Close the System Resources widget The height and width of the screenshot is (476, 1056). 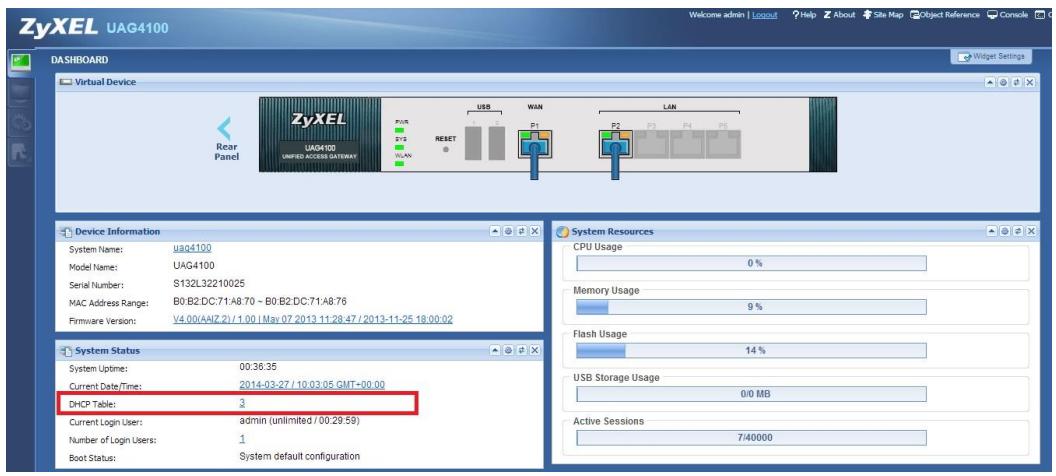[x=1031, y=231]
